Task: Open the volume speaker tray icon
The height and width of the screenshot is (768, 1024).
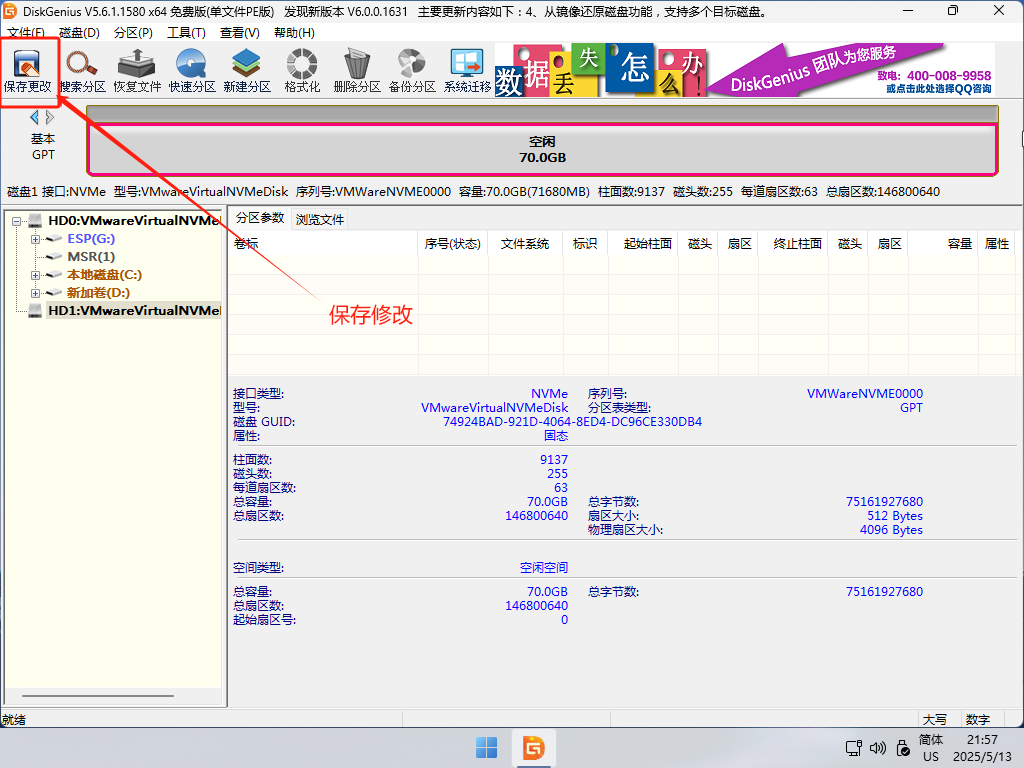Action: click(x=878, y=748)
